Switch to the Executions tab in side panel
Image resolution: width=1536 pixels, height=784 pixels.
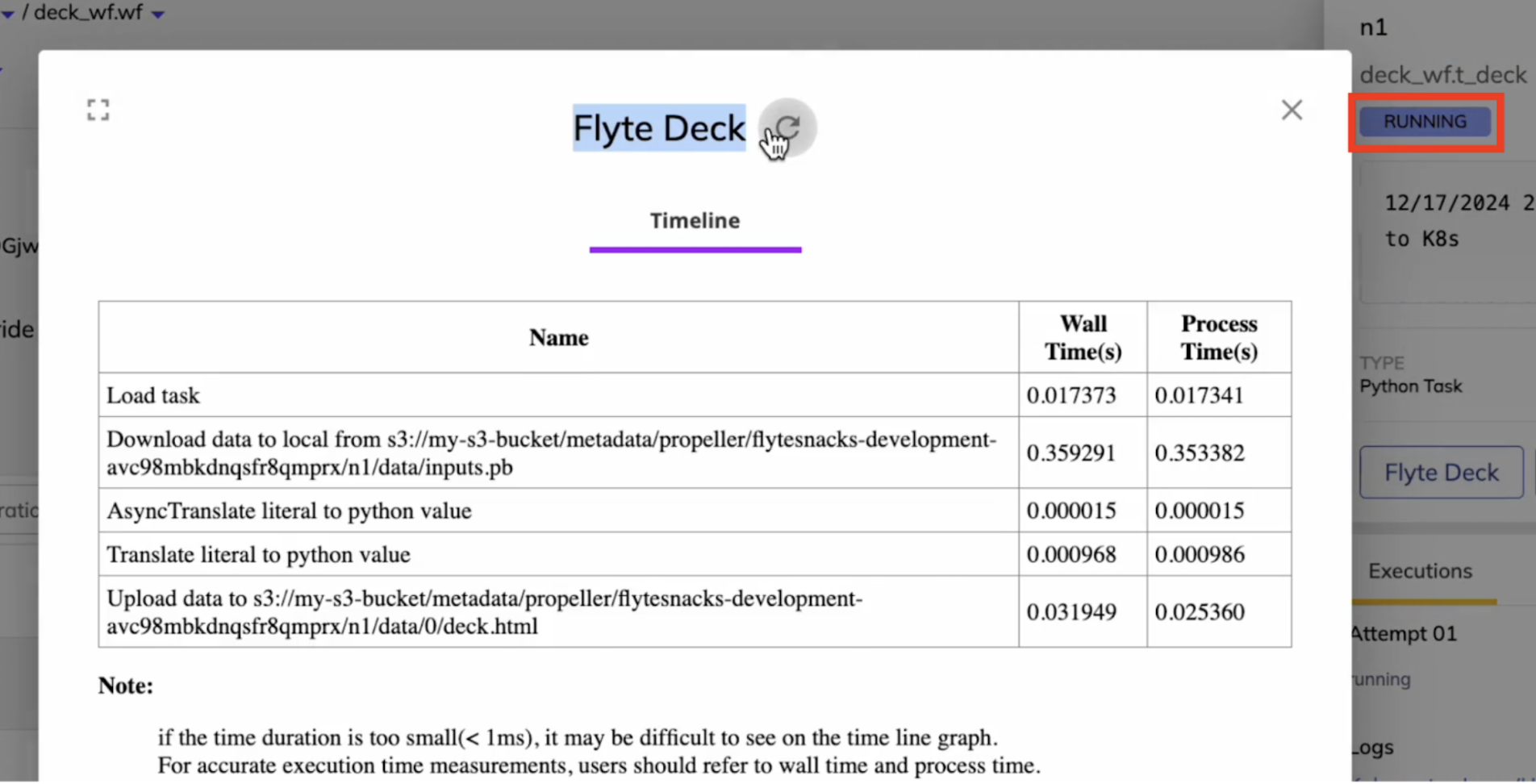click(1421, 571)
